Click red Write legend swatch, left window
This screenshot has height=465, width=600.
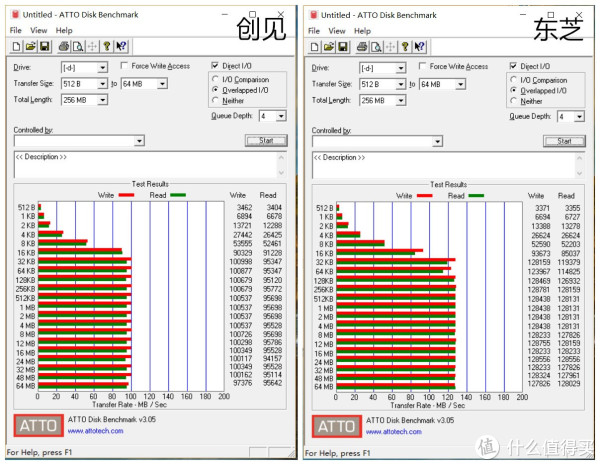pyautogui.click(x=126, y=195)
